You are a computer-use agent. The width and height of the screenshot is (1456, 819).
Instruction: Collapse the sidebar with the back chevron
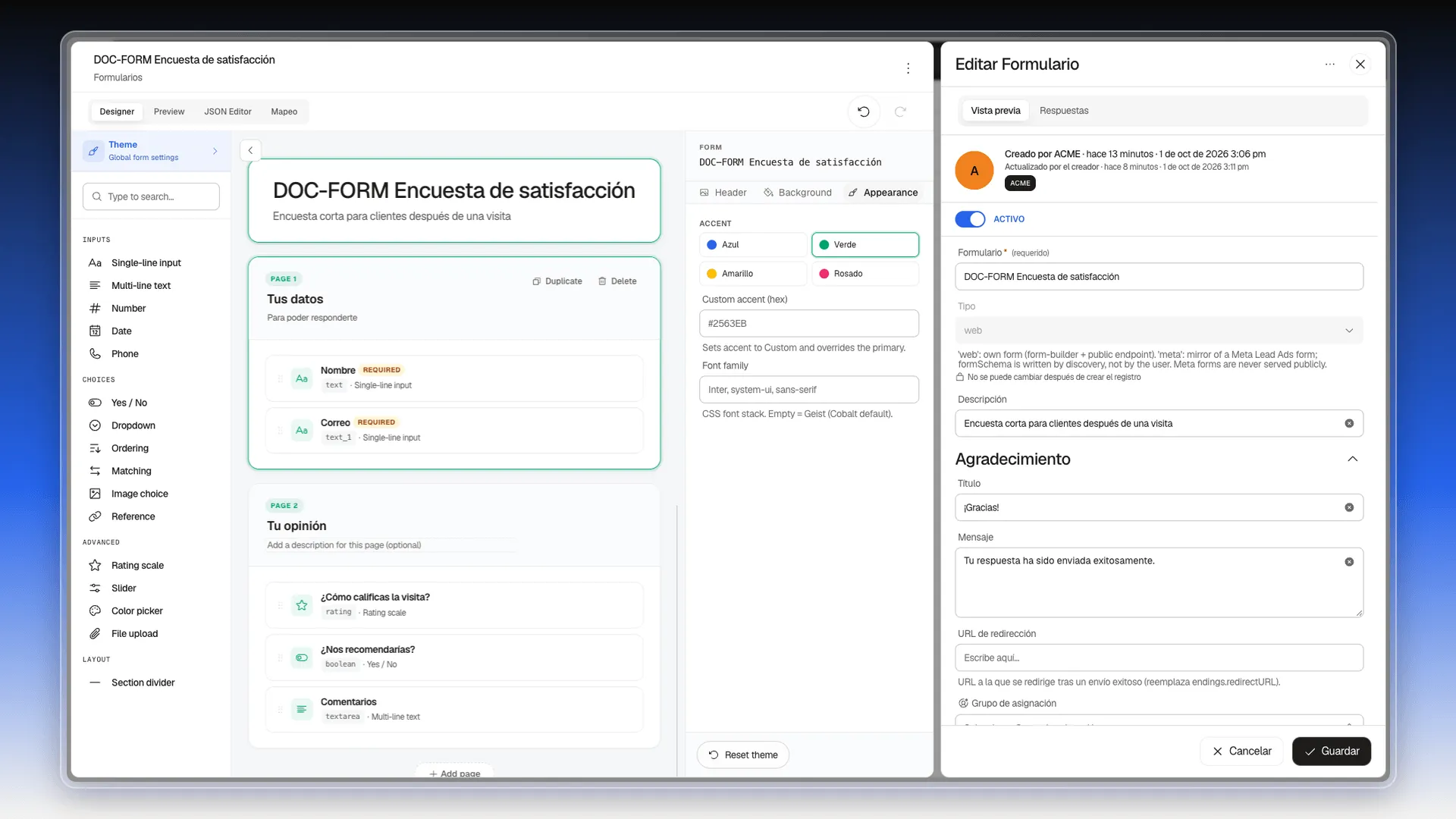click(250, 150)
